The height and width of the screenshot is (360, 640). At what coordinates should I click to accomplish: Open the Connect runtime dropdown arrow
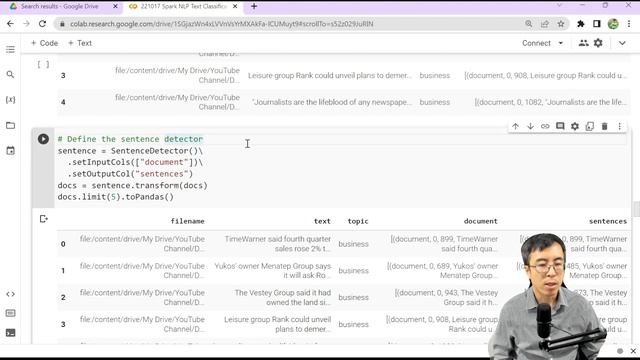561,43
